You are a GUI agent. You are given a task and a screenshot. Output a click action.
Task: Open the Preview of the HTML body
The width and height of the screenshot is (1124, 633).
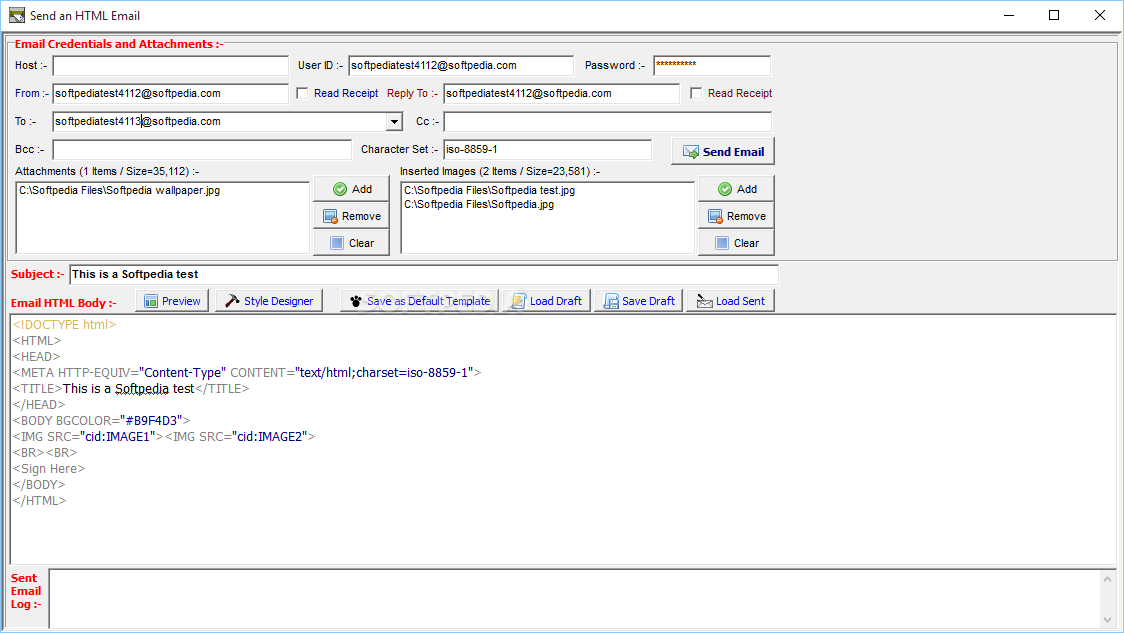(172, 301)
